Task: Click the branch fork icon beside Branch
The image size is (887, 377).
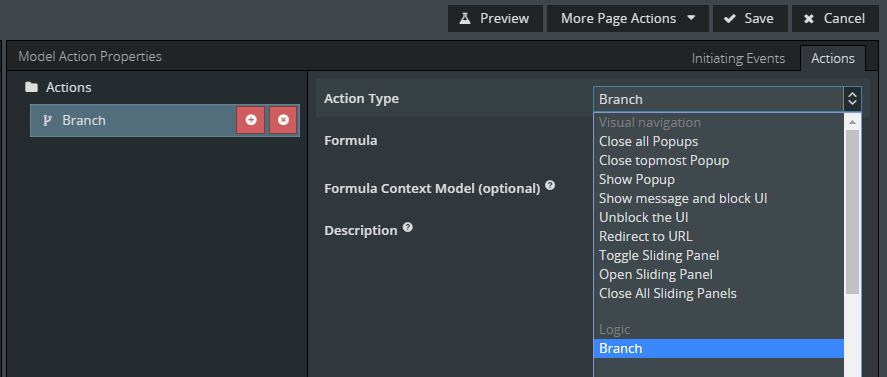Action: click(x=48, y=121)
